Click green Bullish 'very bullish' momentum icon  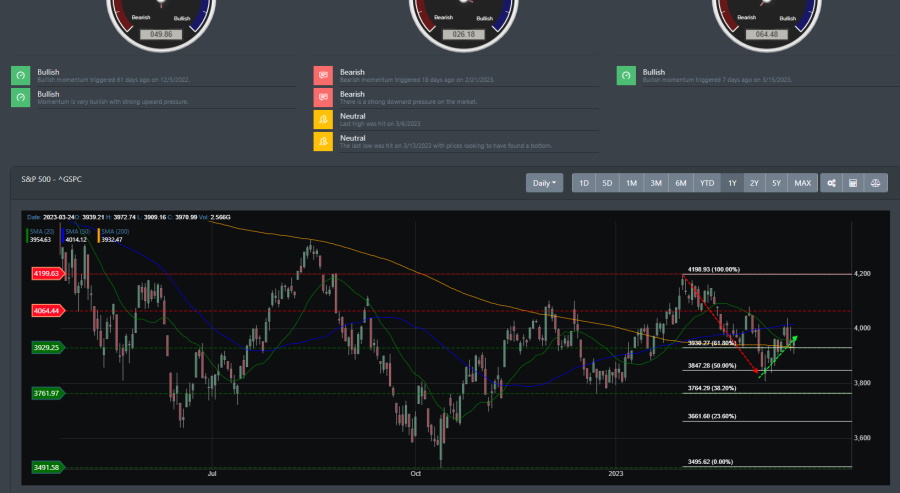tap(21, 98)
